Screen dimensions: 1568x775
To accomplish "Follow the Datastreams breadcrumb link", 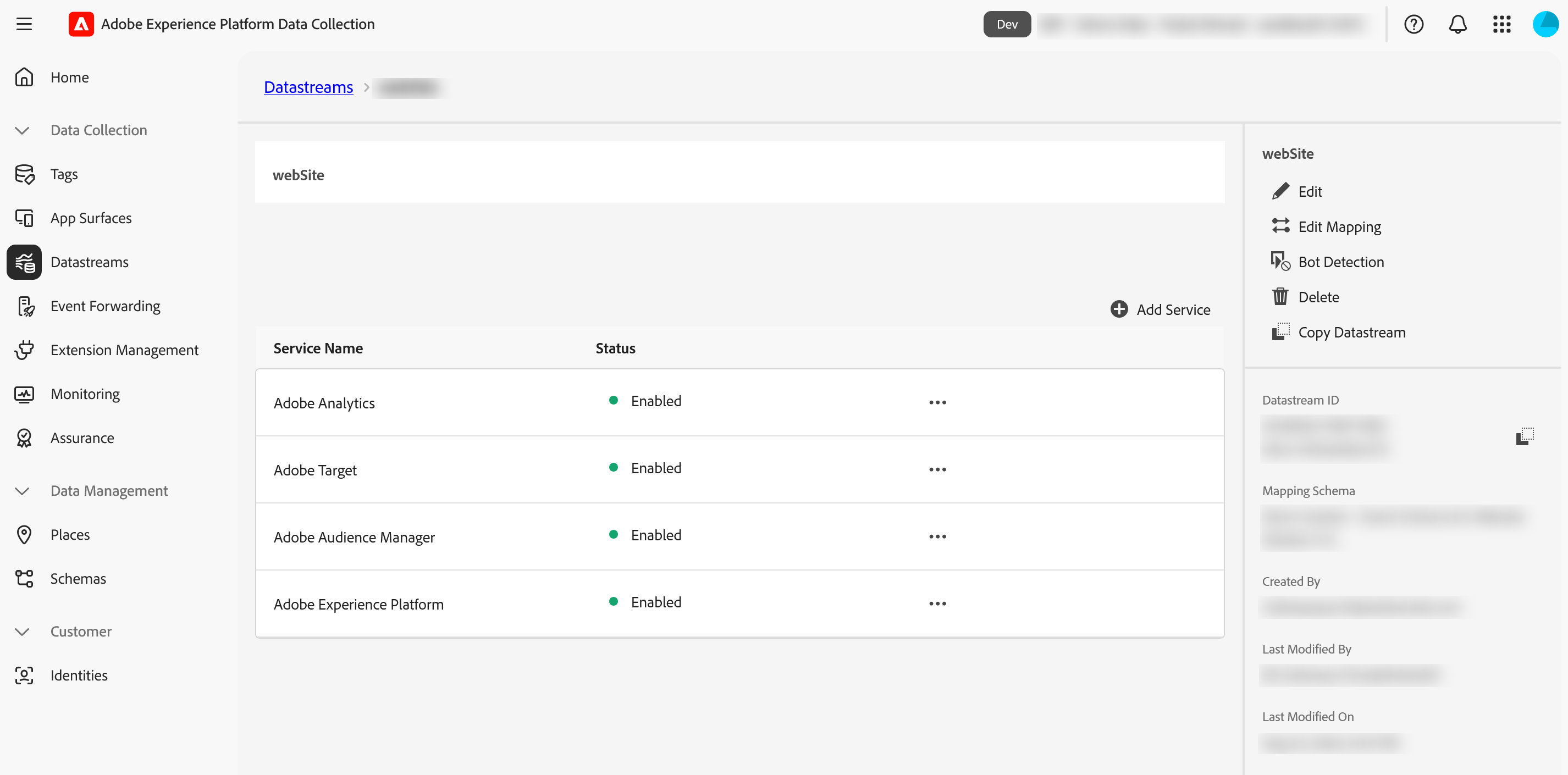I will click(x=308, y=87).
